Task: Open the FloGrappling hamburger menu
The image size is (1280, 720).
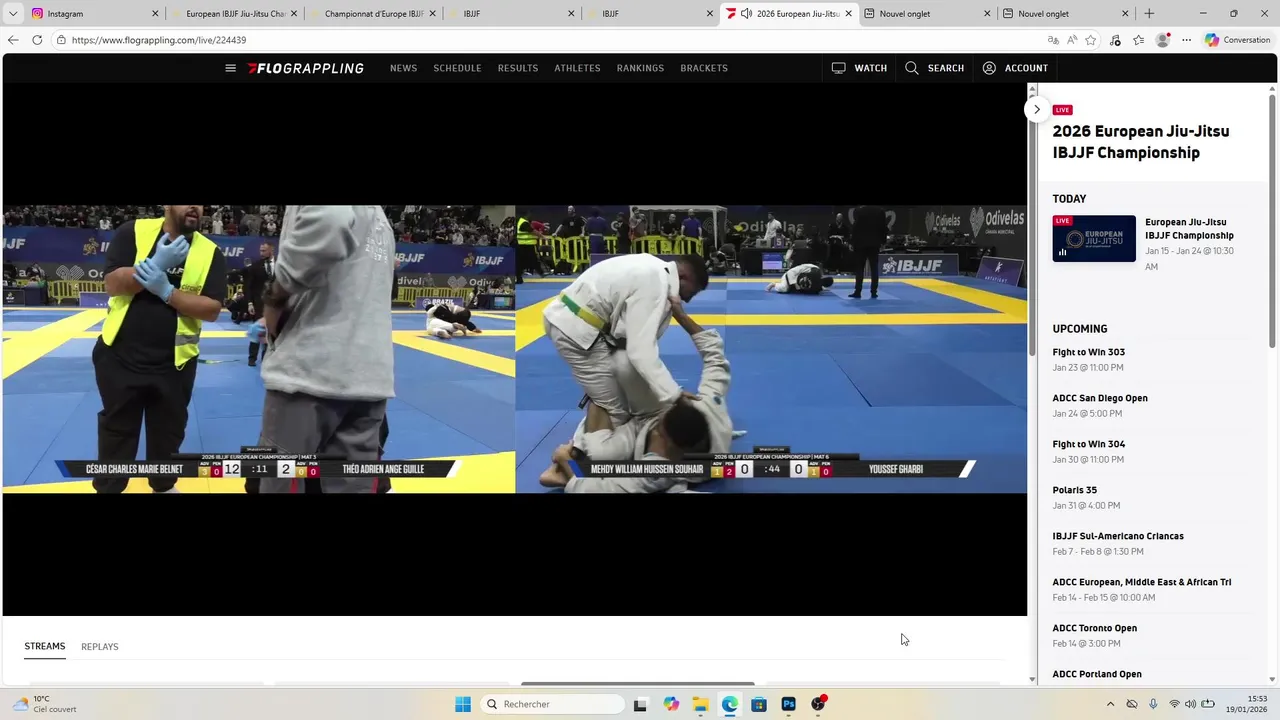Action: tap(231, 68)
